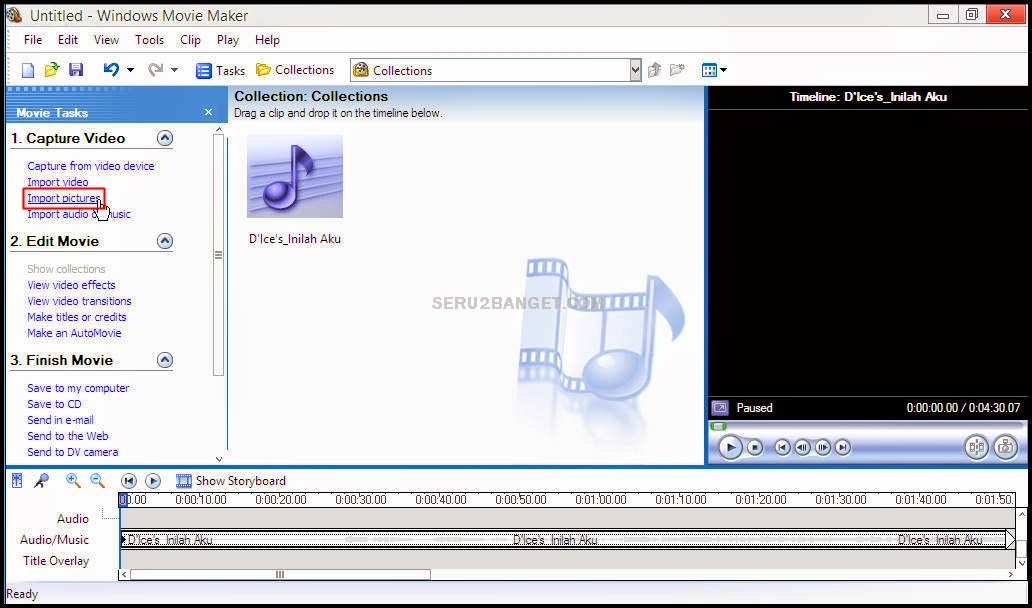Undo the last action
1032x608 pixels.
[111, 70]
